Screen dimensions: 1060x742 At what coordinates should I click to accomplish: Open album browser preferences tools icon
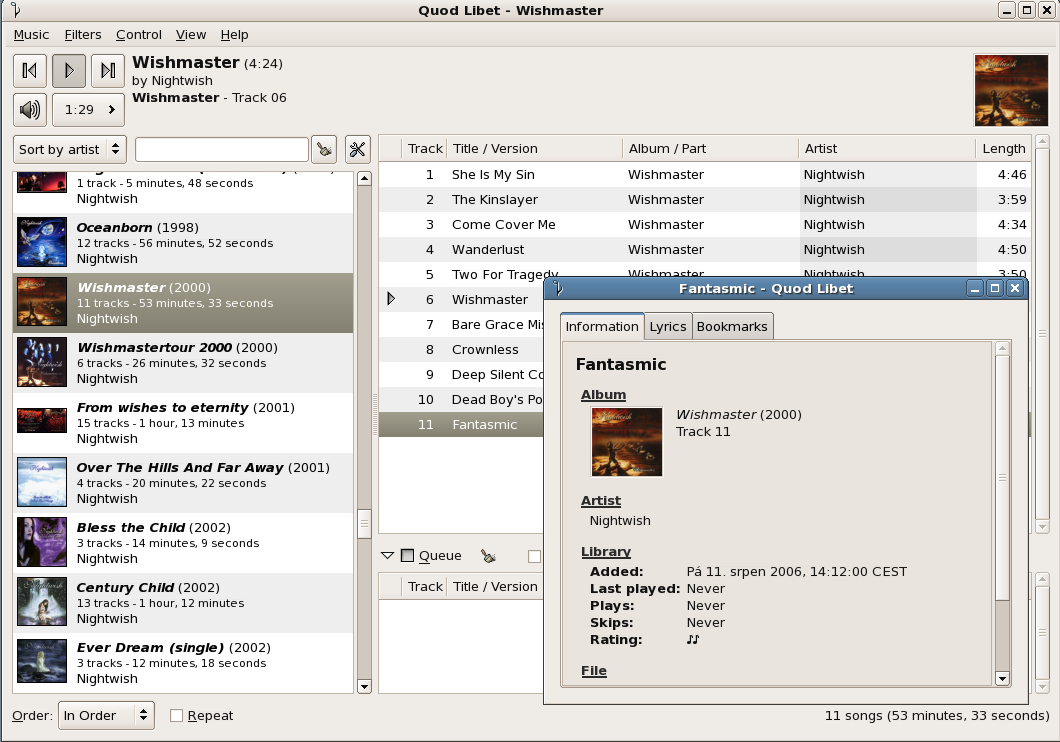(x=358, y=150)
